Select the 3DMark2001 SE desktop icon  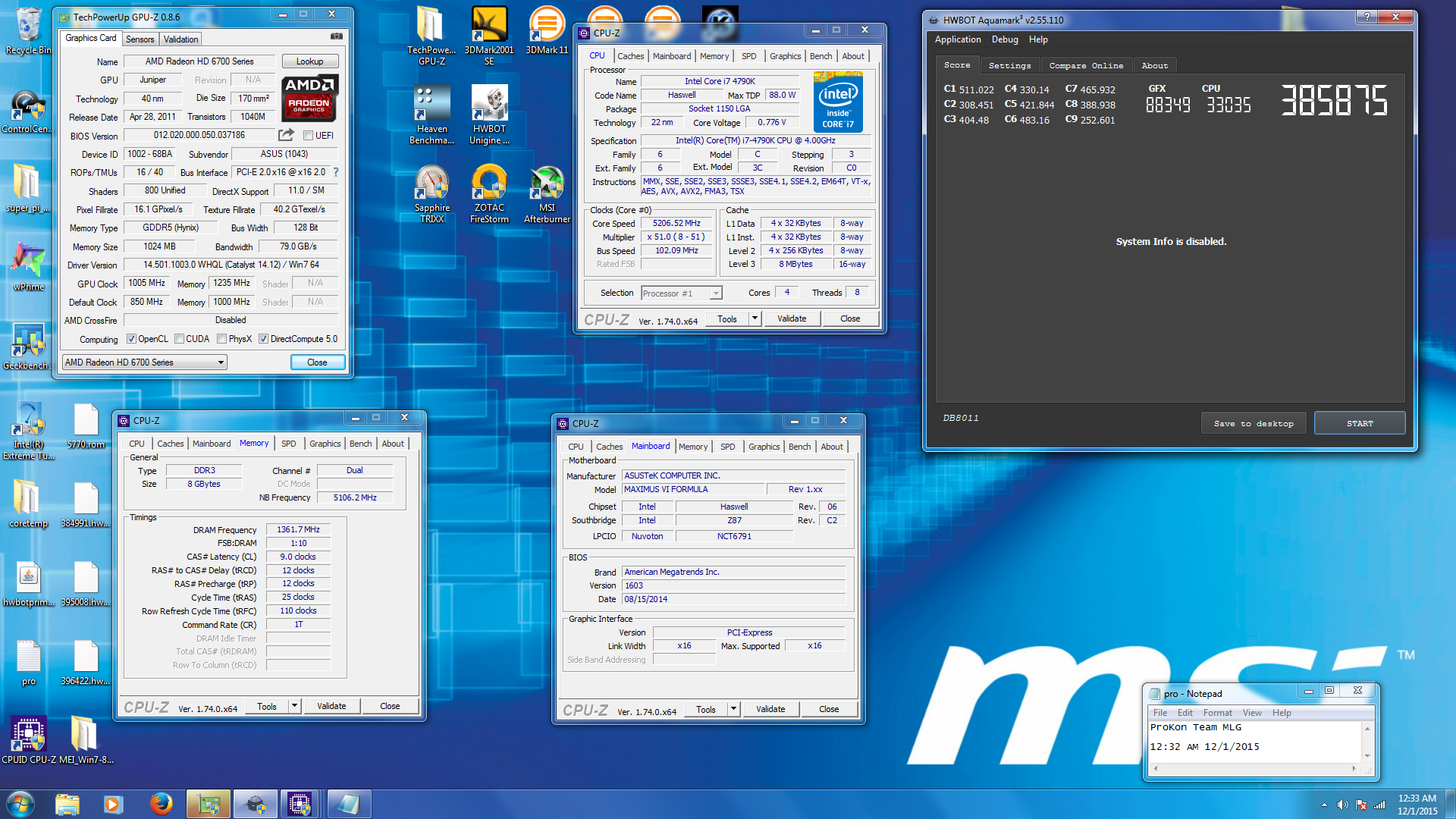[489, 36]
